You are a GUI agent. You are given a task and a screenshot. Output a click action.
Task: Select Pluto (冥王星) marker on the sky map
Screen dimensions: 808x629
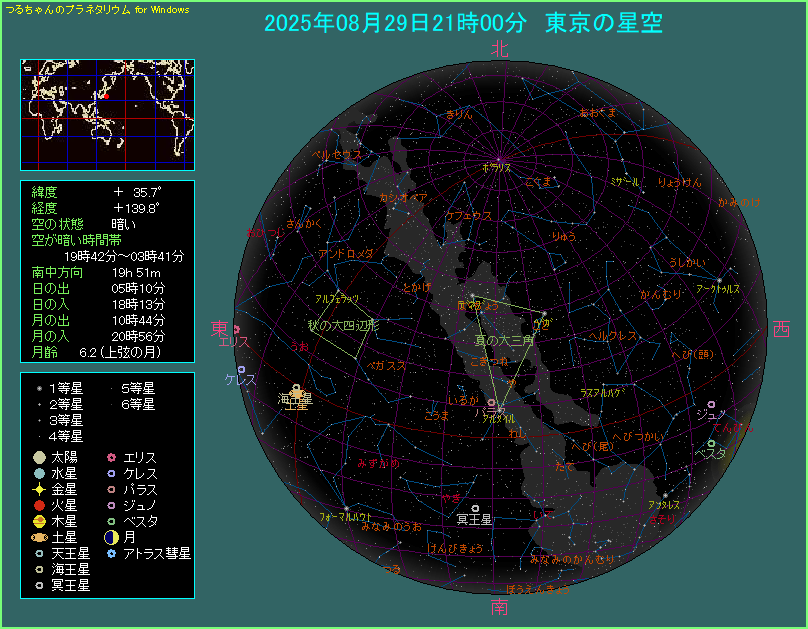[474, 508]
